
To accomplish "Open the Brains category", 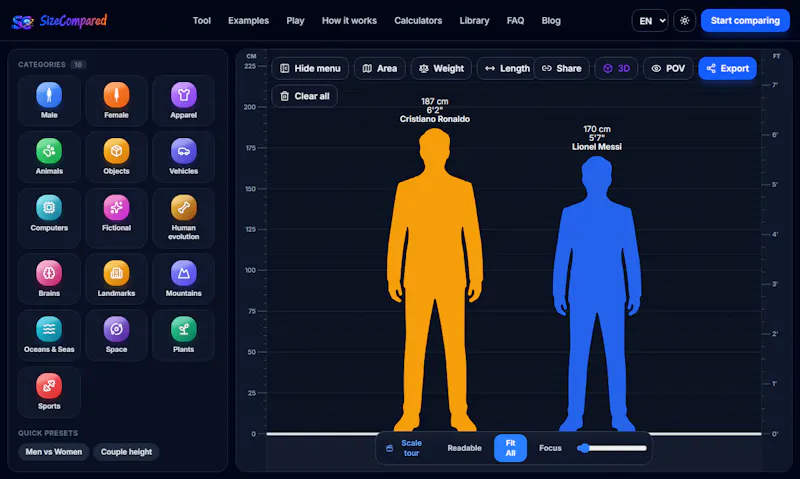I will point(49,279).
